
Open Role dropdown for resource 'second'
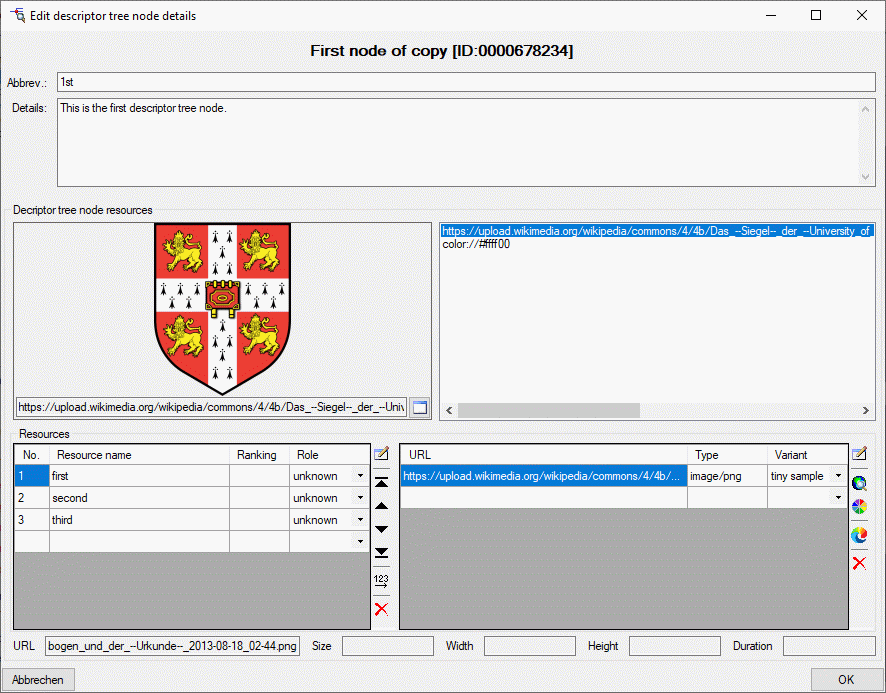point(361,498)
